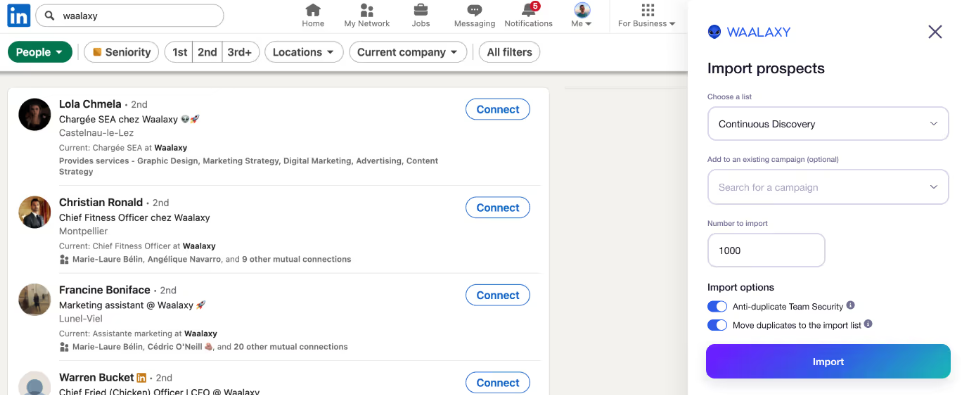Click 'Chief Fitness Officer chez Waalaxy' text
The width and height of the screenshot is (966, 395).
pyautogui.click(x=134, y=218)
